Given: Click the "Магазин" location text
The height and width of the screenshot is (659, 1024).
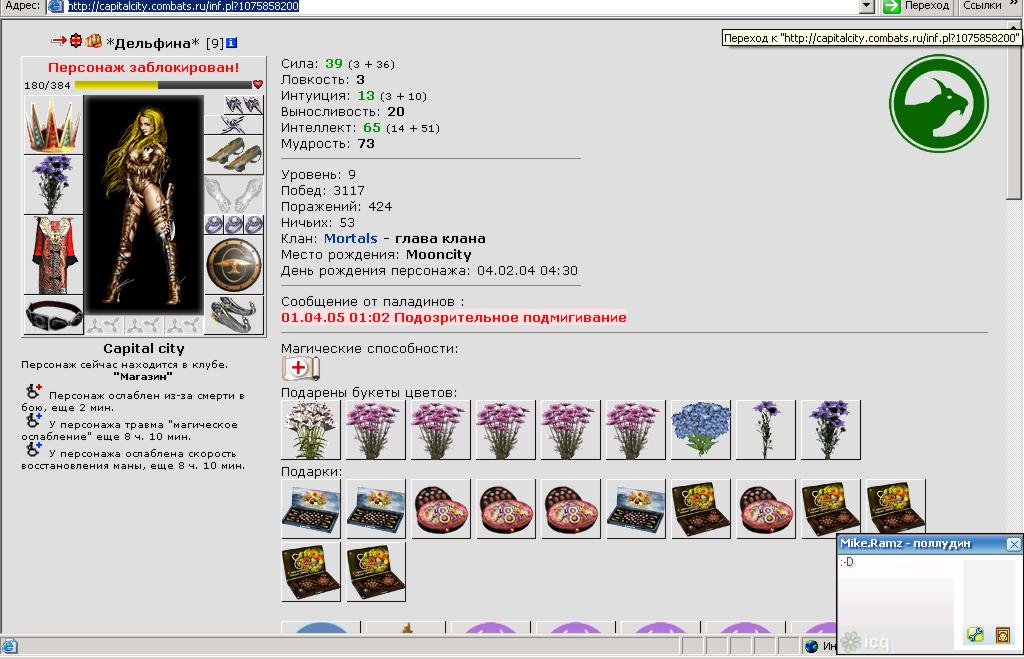Looking at the screenshot, I should pyautogui.click(x=143, y=377).
